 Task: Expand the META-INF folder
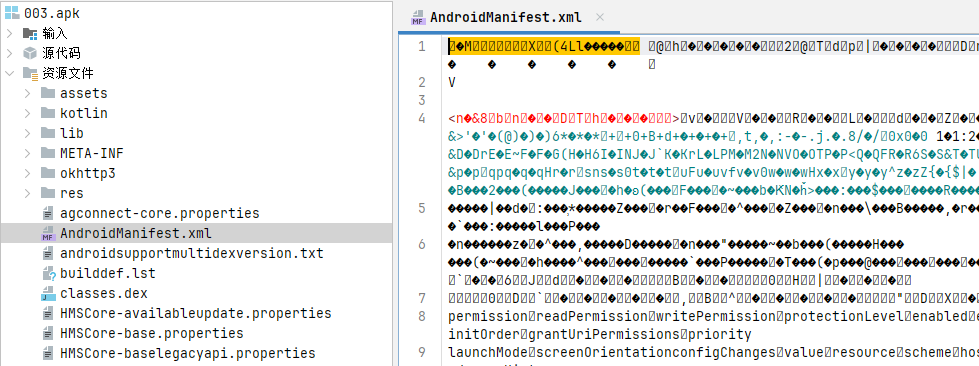tap(27, 153)
